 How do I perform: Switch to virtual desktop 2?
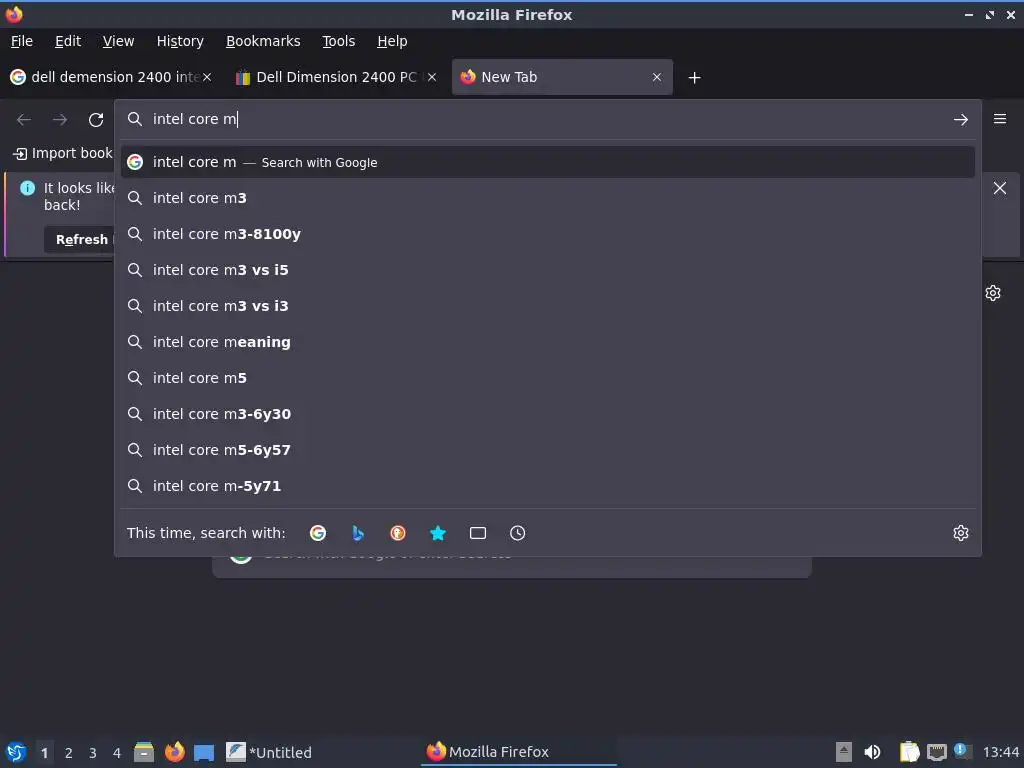pos(69,753)
